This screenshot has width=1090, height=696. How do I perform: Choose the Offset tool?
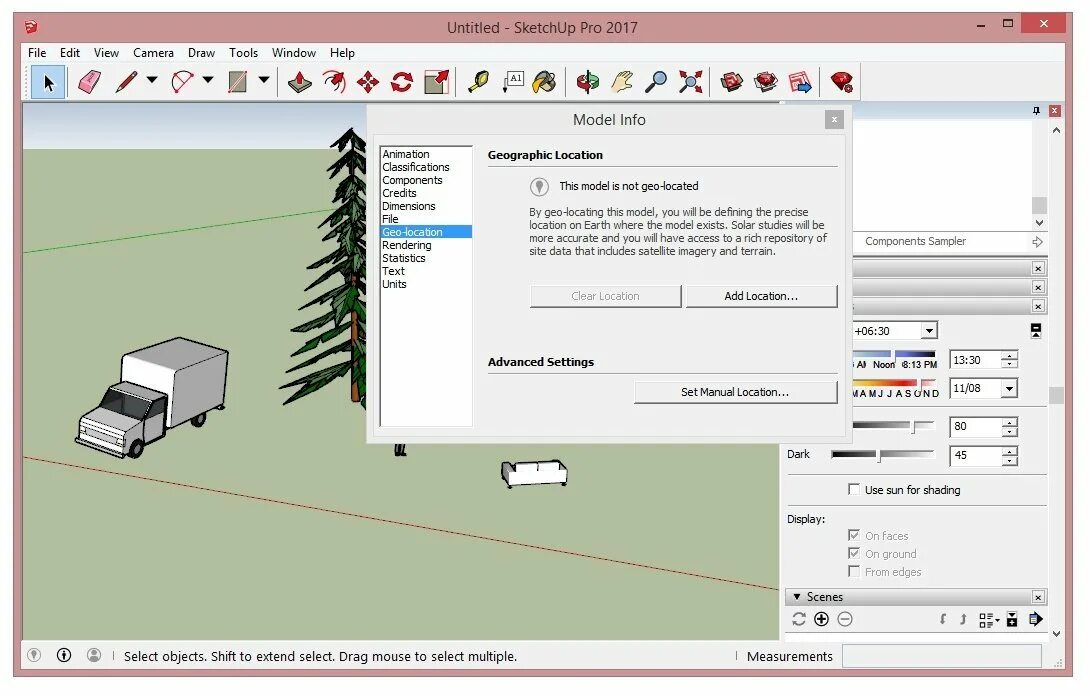(x=334, y=83)
